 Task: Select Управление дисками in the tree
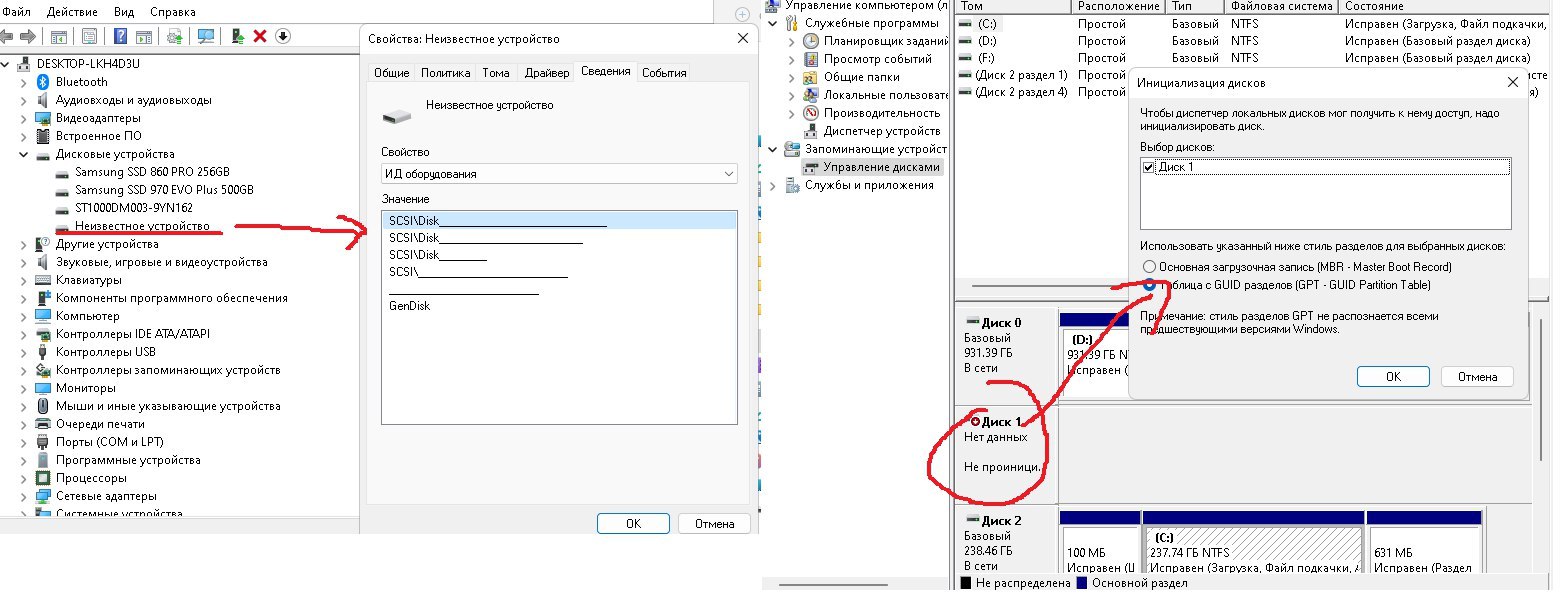pyautogui.click(x=872, y=167)
